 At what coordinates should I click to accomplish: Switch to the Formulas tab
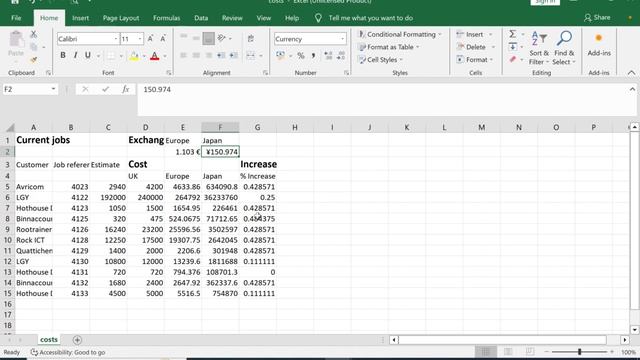coord(167,18)
